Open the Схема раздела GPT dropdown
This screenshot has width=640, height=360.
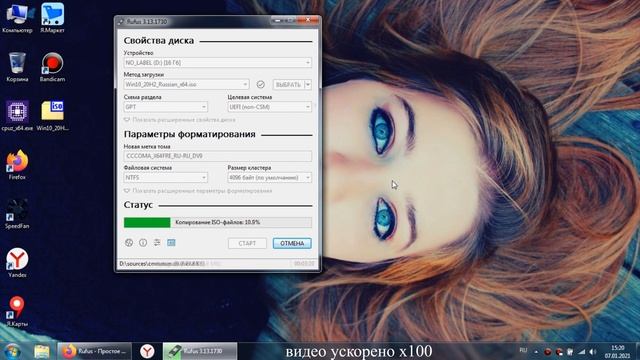166,107
